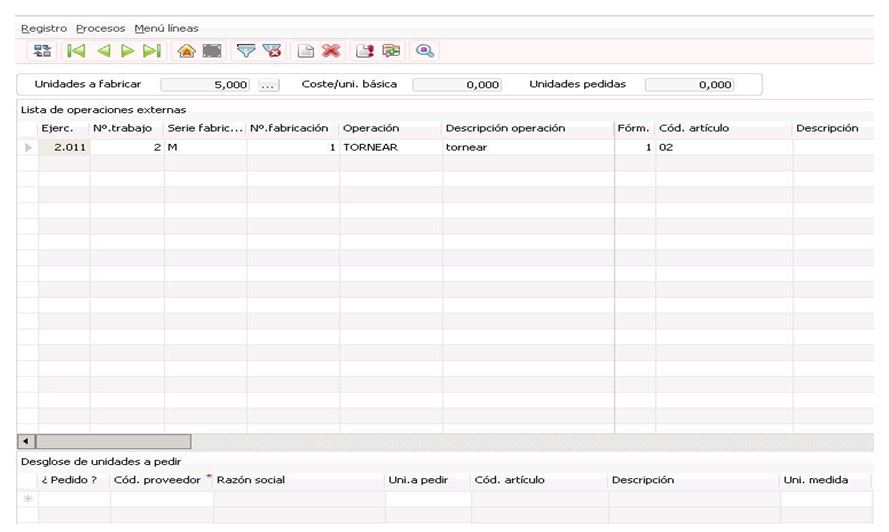Click the Descripción operación column header
The width and height of the screenshot is (889, 532).
(x=528, y=128)
